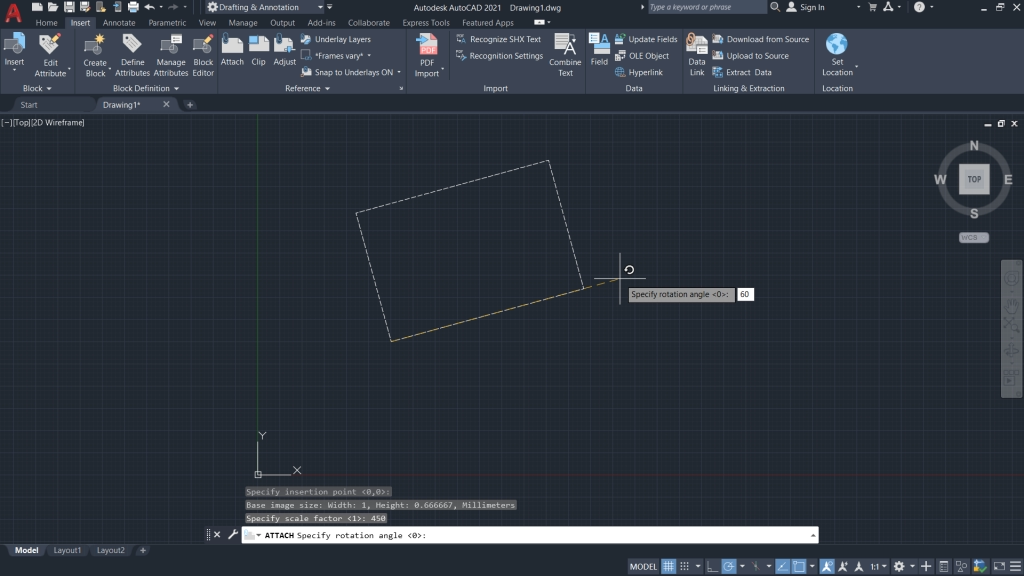Image resolution: width=1024 pixels, height=576 pixels.
Task: Click inside the rotation angle input field
Action: (744, 294)
